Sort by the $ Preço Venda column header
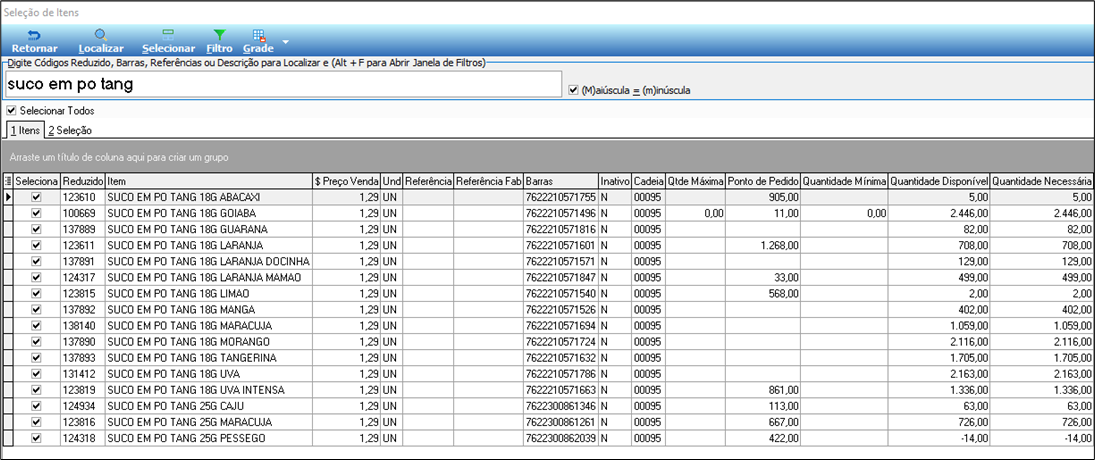The width and height of the screenshot is (1095, 460). pyautogui.click(x=346, y=181)
